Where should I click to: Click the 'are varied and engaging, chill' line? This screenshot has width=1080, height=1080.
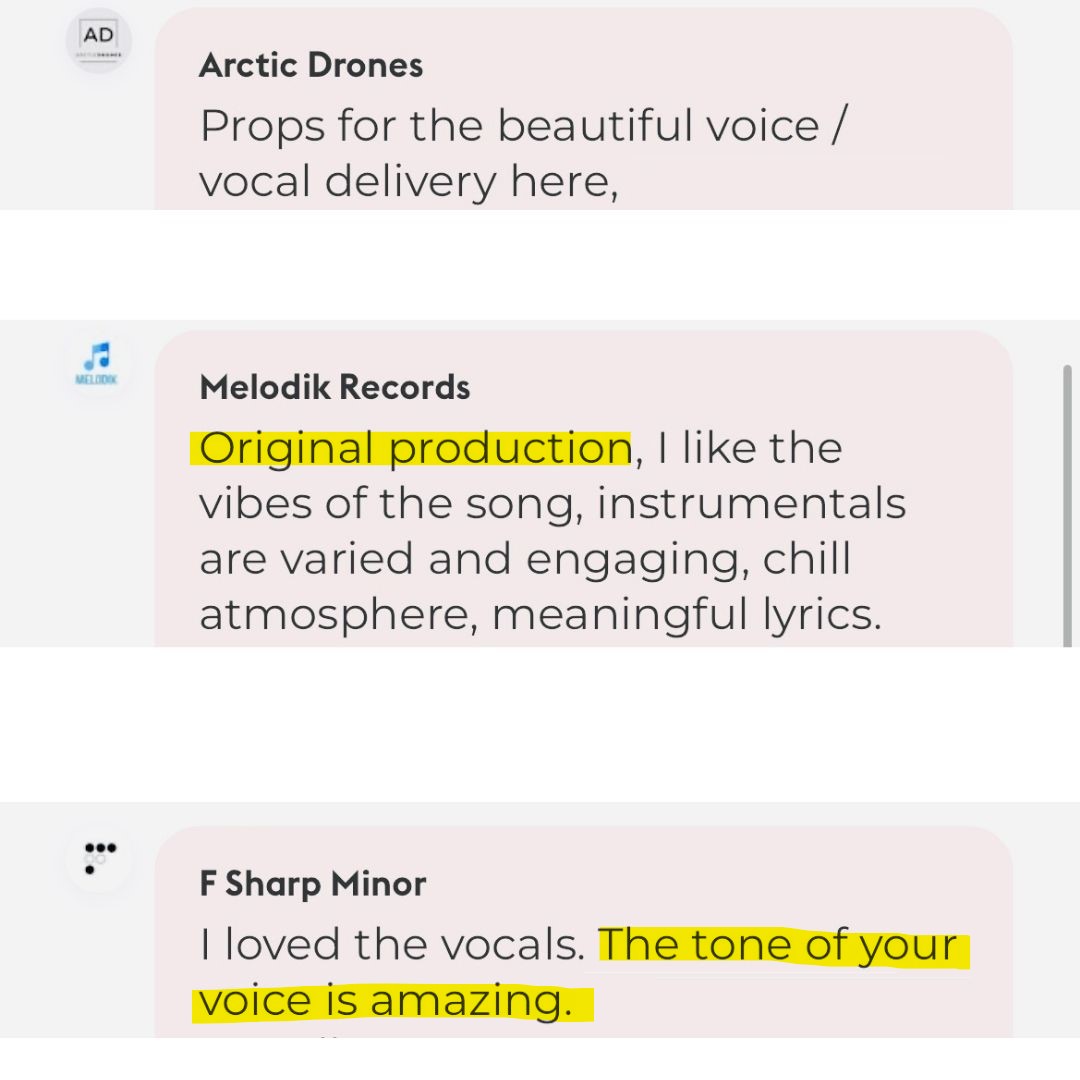click(526, 559)
